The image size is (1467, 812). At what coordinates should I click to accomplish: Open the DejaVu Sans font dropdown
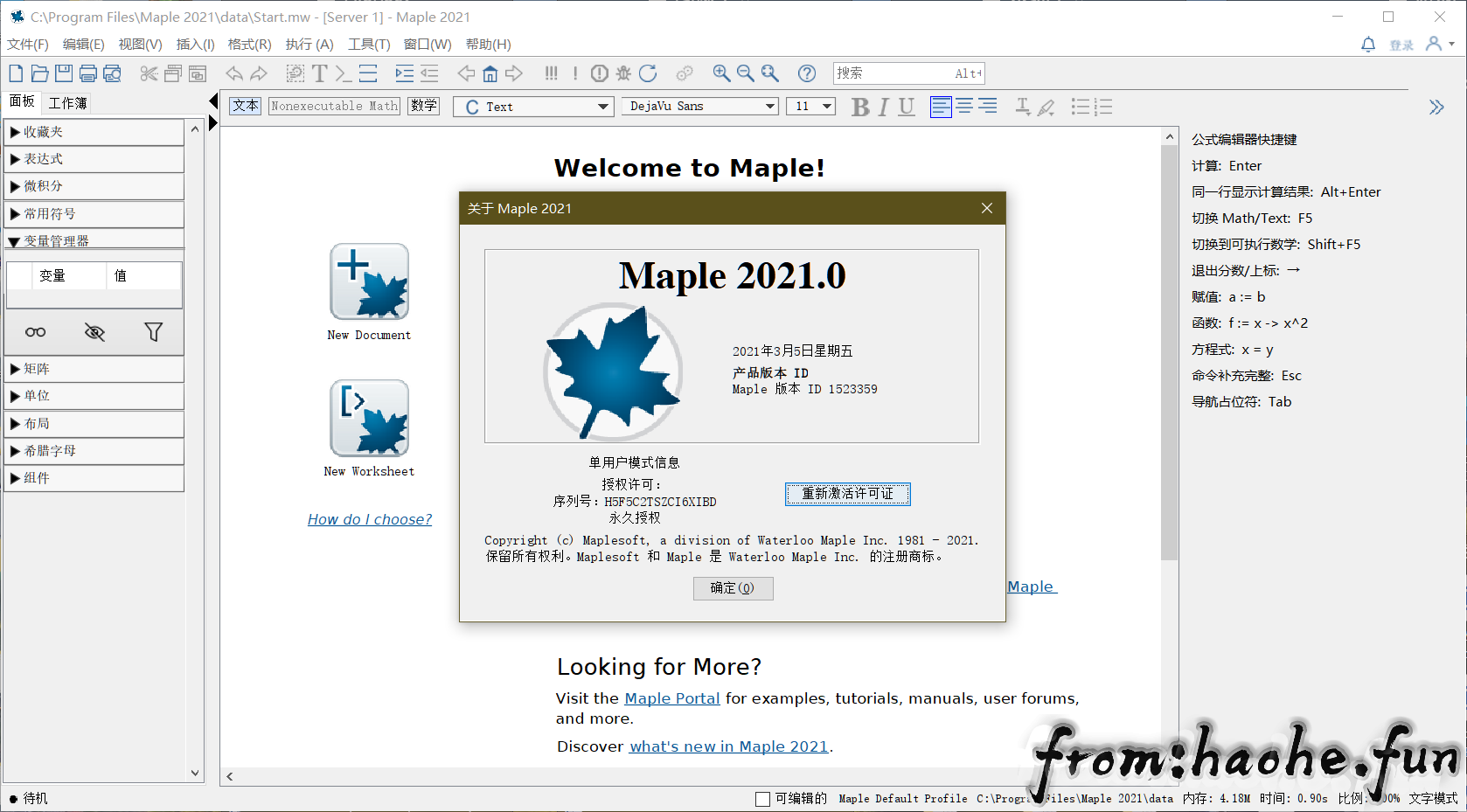[x=700, y=107]
